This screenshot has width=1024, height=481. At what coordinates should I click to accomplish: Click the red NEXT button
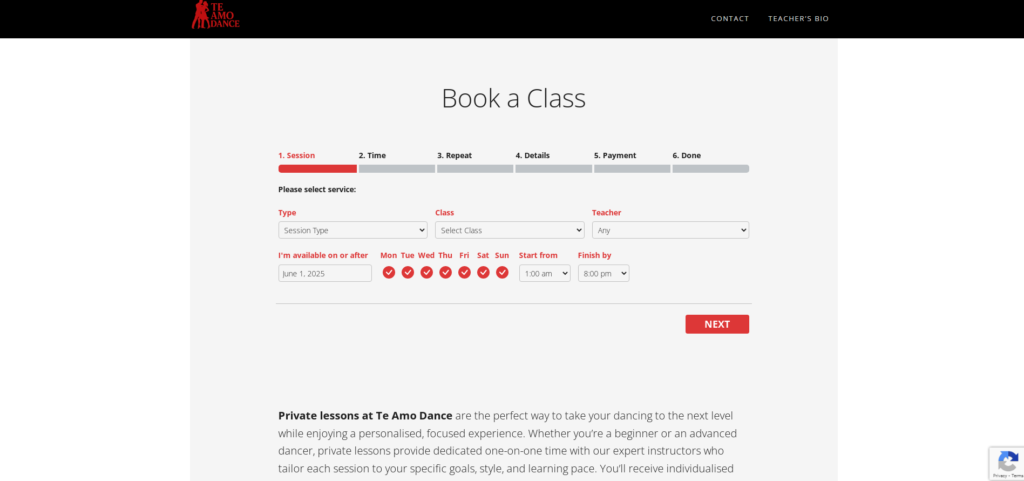[717, 324]
